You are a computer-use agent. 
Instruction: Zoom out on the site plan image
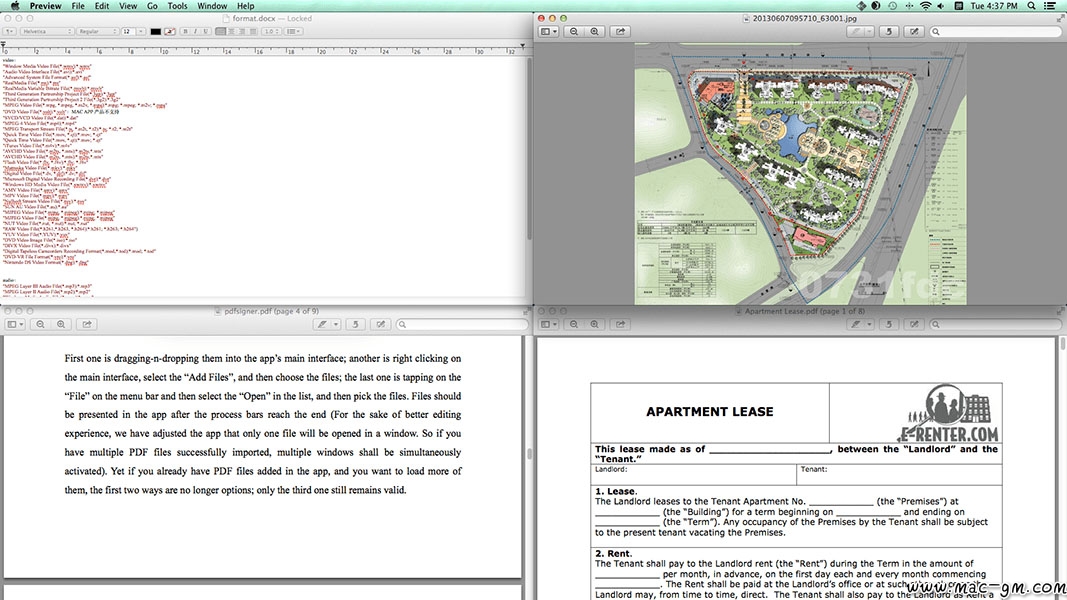click(575, 32)
